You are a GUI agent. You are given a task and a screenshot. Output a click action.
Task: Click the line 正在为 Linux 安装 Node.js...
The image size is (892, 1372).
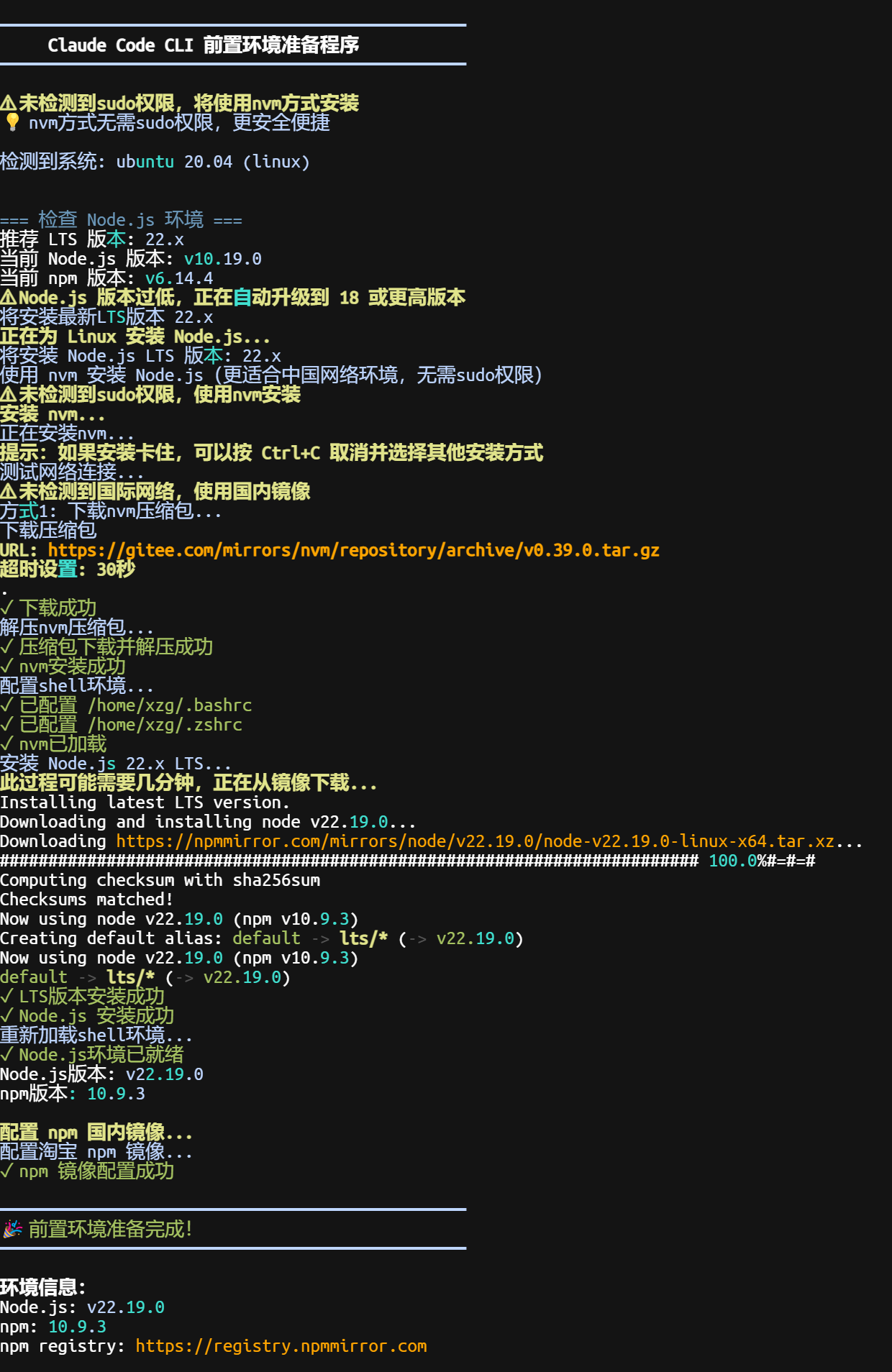[135, 337]
